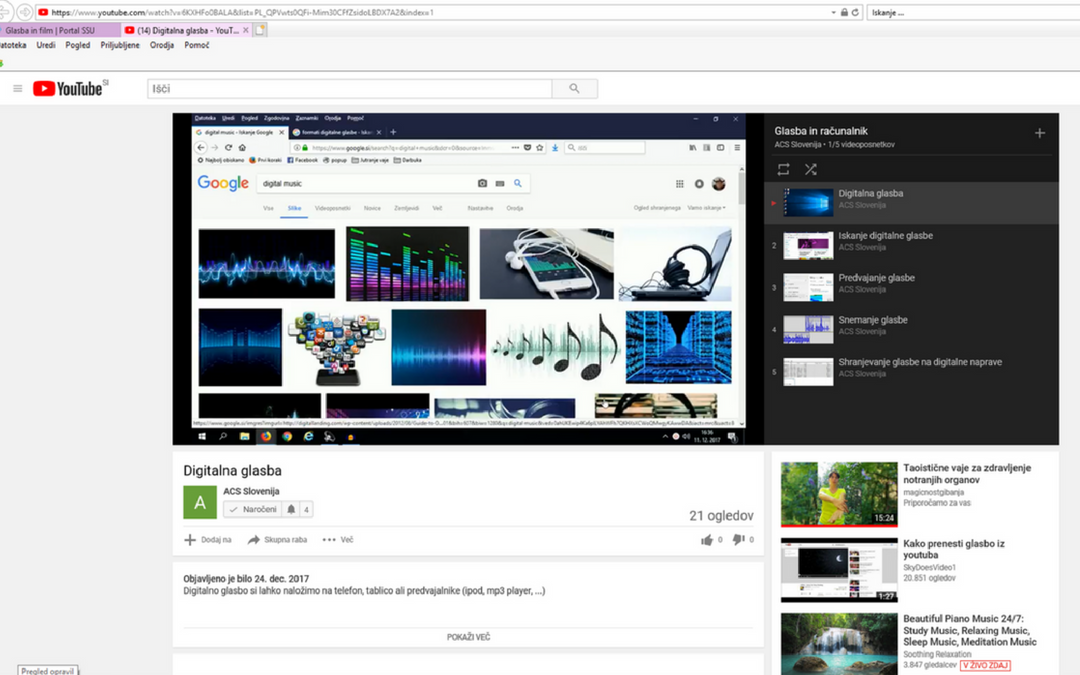Open playlist item Snemanje glasbe

873,320
